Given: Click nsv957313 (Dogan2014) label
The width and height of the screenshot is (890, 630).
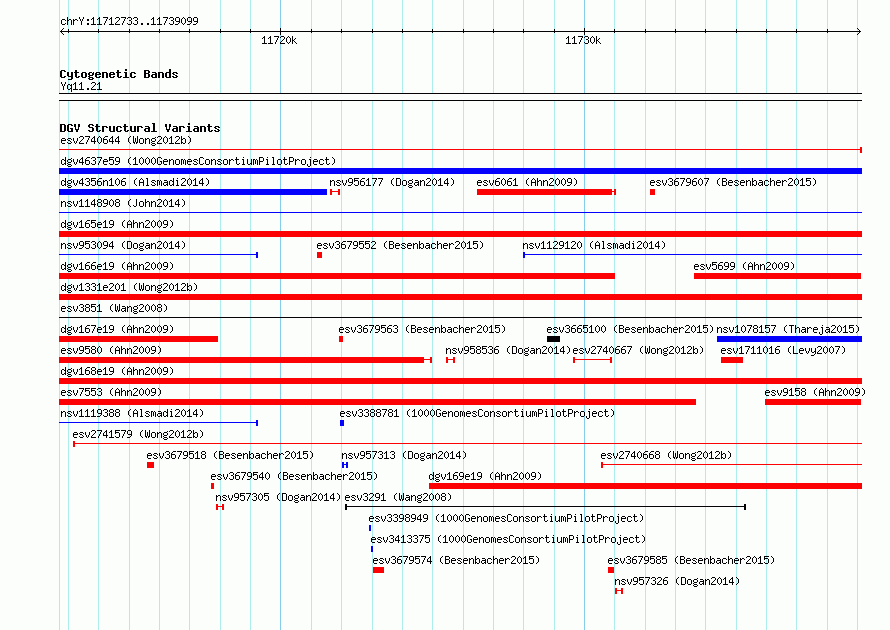Looking at the screenshot, I should point(404,455).
